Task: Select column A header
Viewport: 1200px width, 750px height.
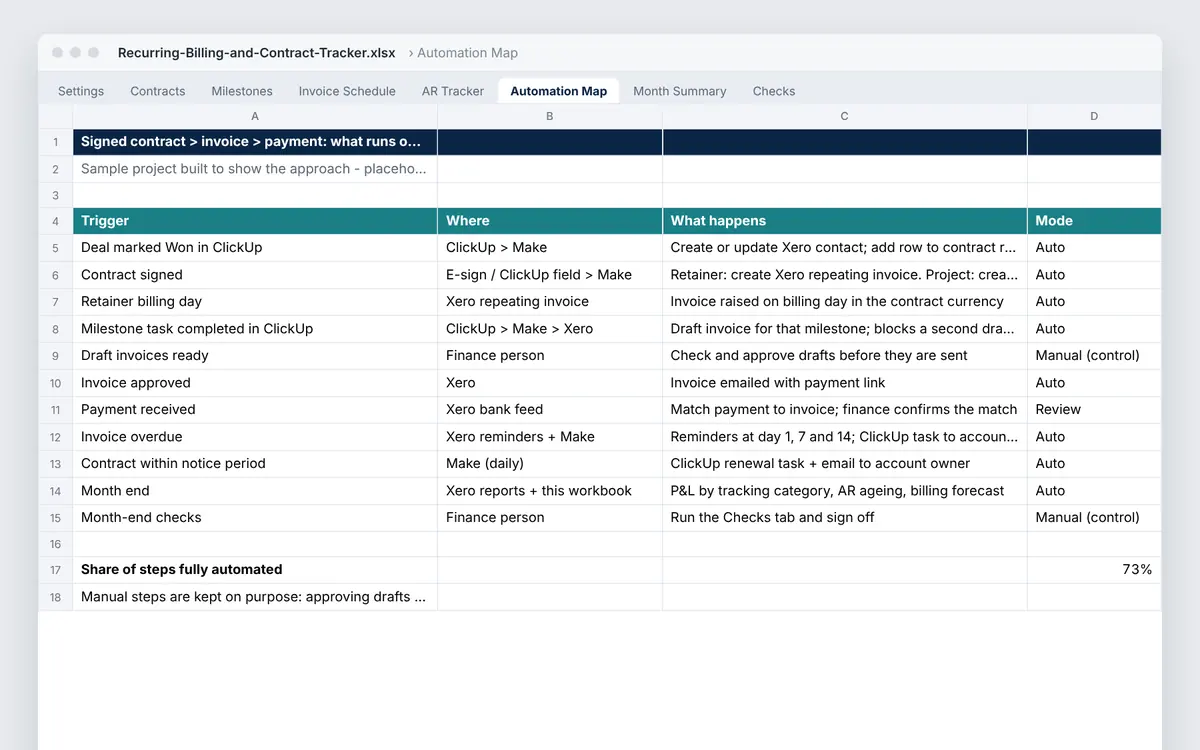Action: [x=255, y=116]
